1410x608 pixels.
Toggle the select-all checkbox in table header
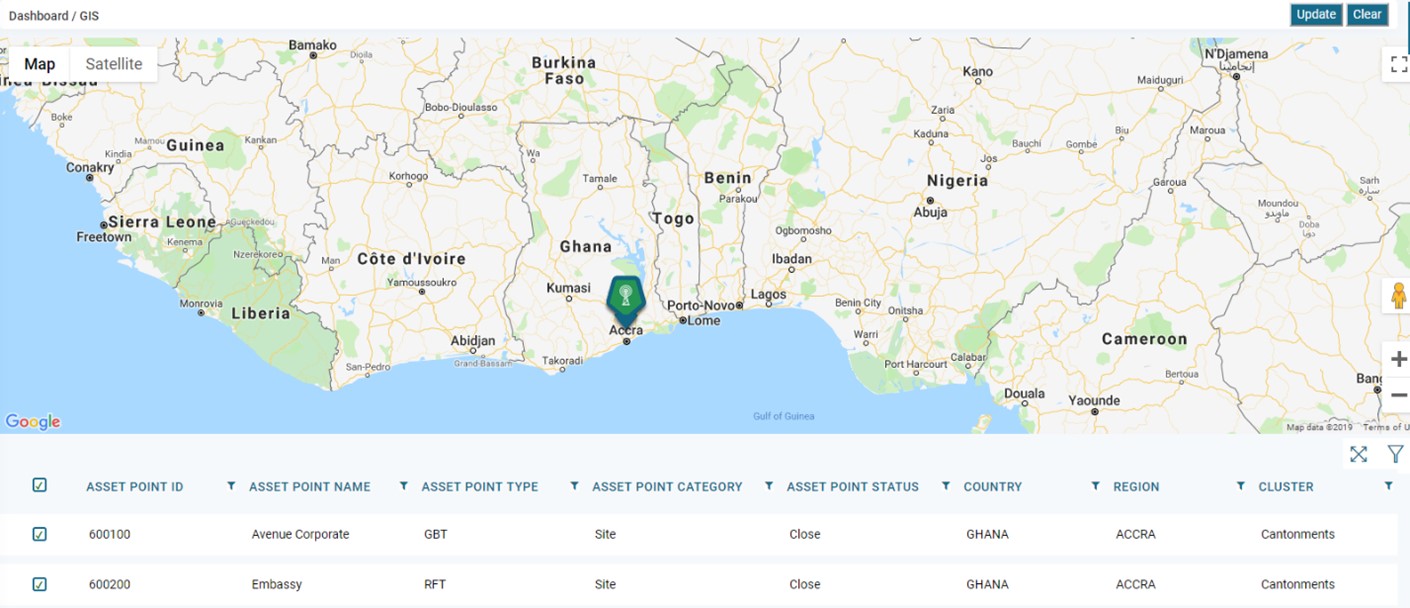point(40,485)
